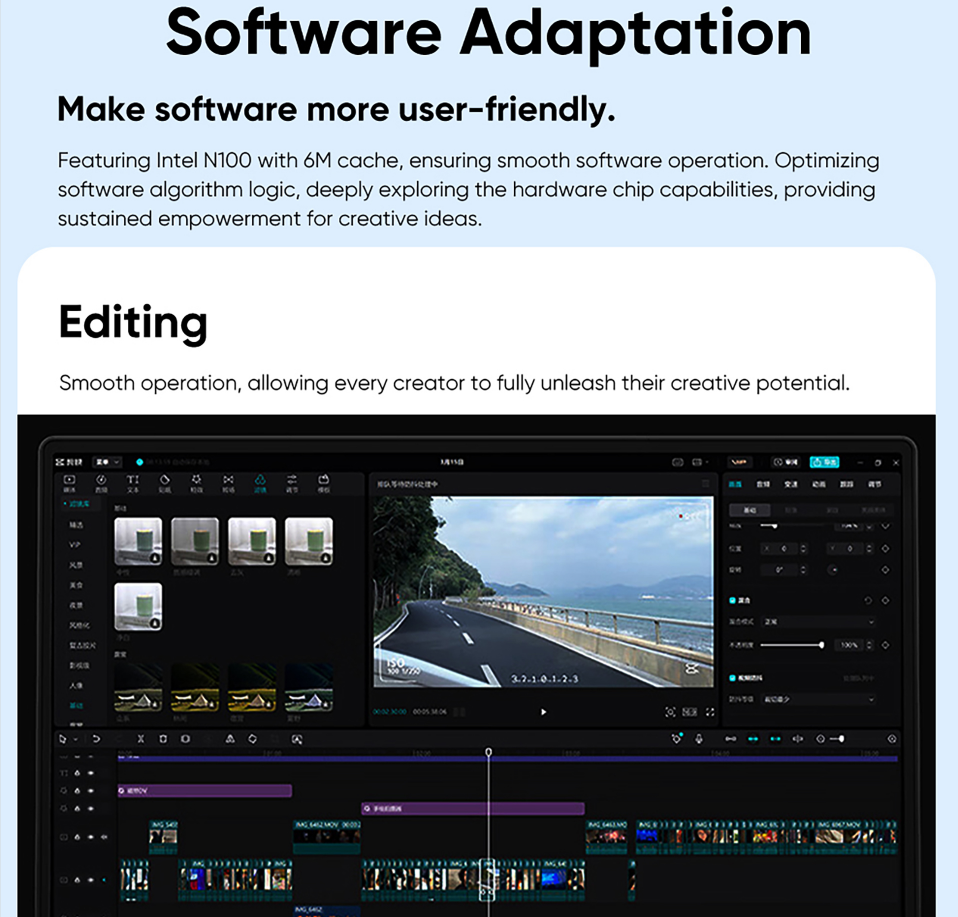Viewport: 958px width, 917px height.
Task: Expand the pointer tool dropdown arrow
Action: click(75, 739)
